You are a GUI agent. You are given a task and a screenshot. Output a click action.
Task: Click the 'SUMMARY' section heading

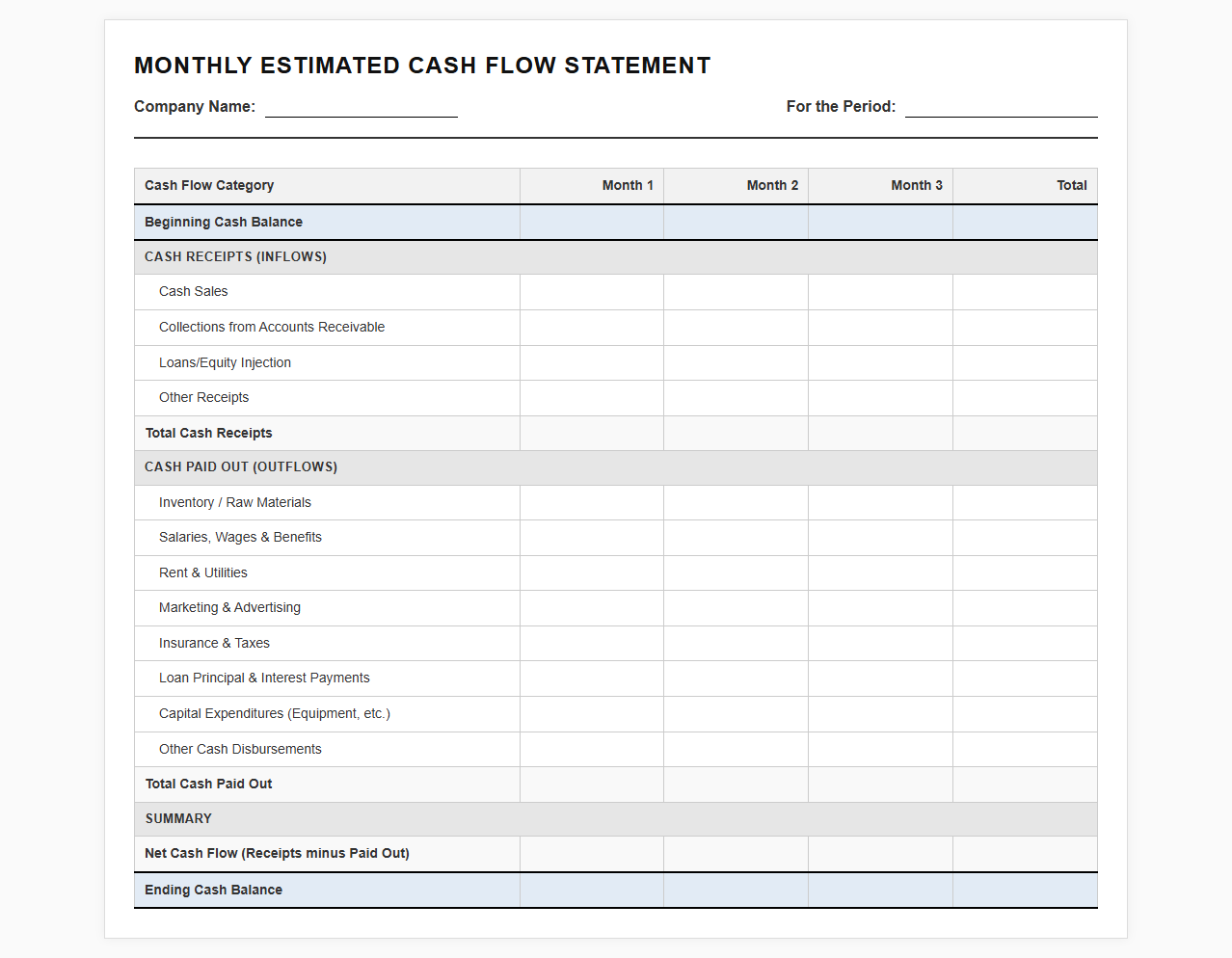click(178, 818)
